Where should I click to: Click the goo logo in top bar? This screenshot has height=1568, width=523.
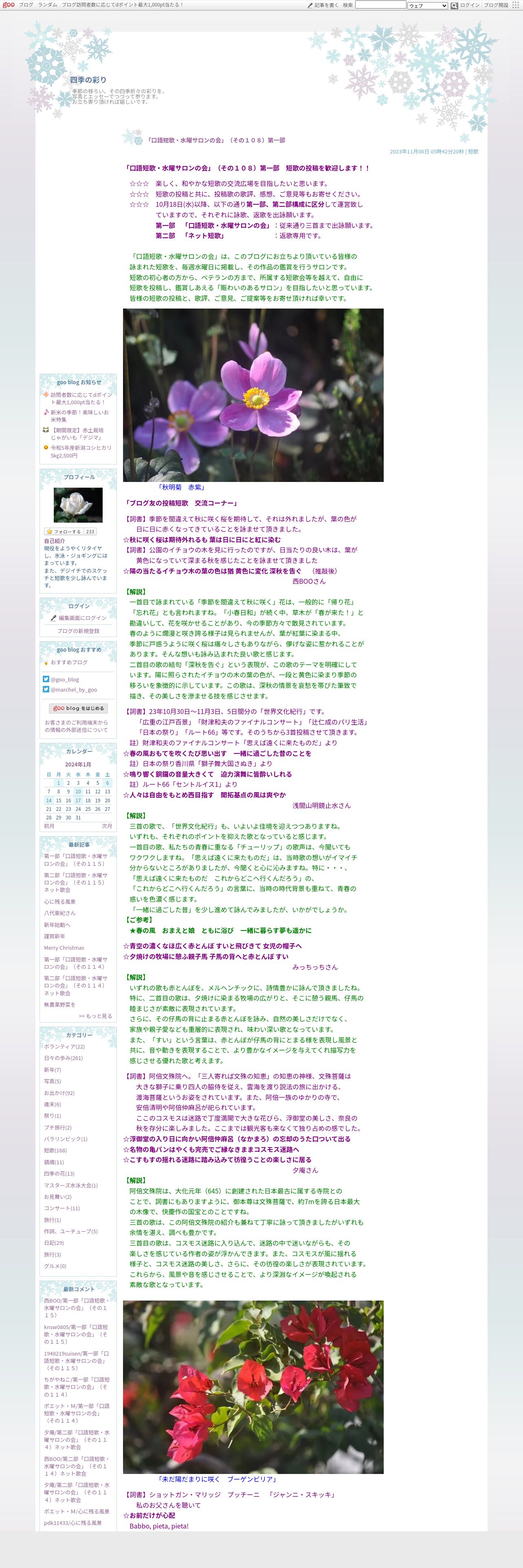click(9, 5)
